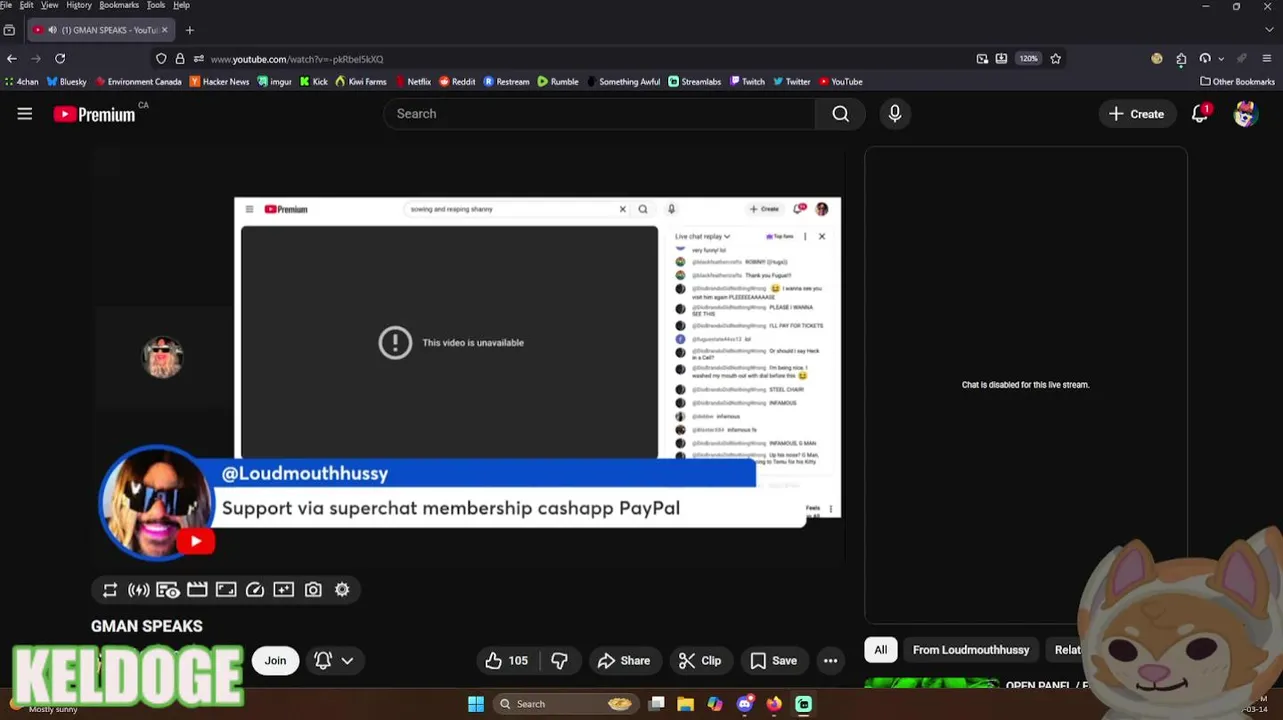Open the Windows Start menu
1283x720 pixels.
click(x=476, y=704)
